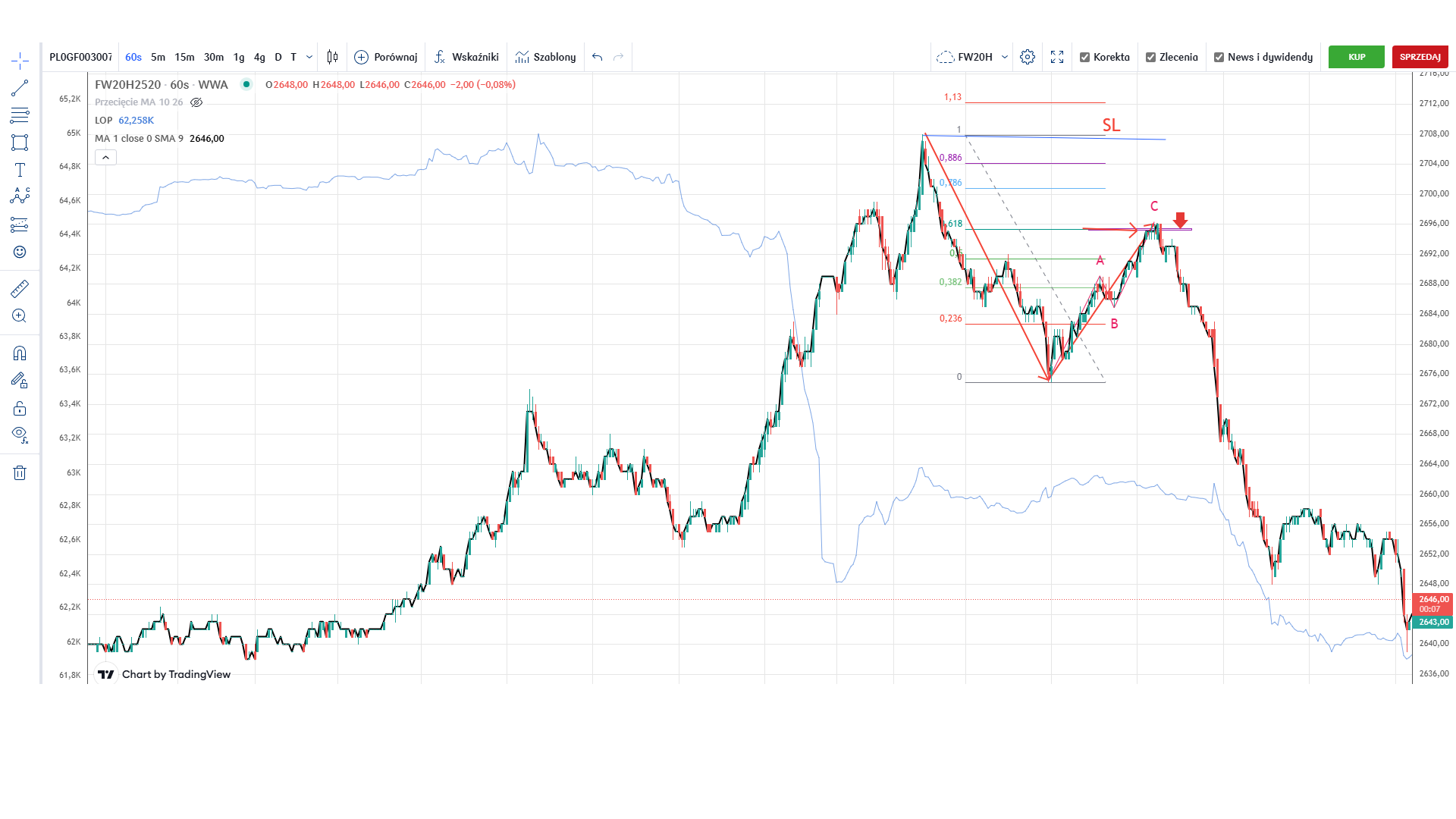Select the D daily timeframe

coord(278,57)
